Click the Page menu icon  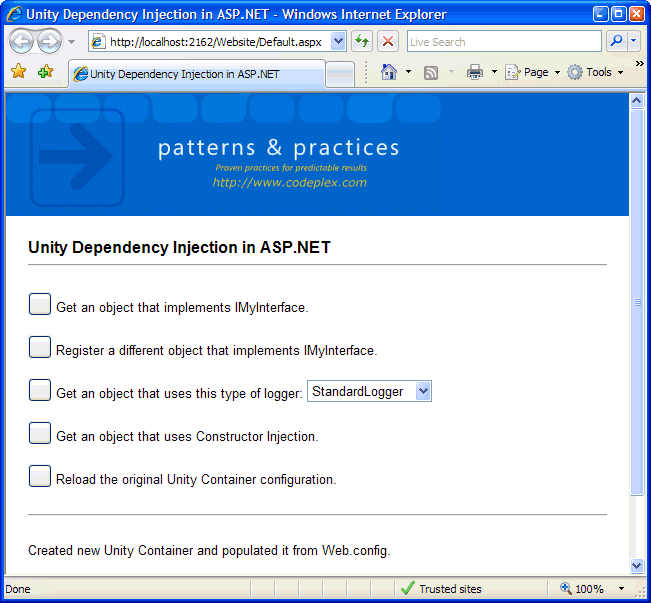pos(512,72)
